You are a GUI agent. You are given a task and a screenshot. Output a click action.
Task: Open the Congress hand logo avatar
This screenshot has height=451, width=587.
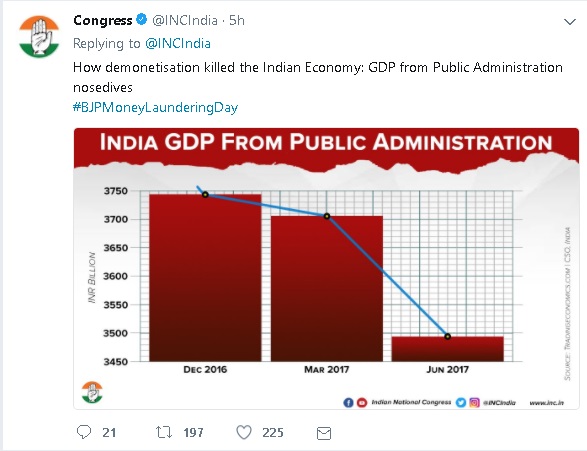[39, 36]
